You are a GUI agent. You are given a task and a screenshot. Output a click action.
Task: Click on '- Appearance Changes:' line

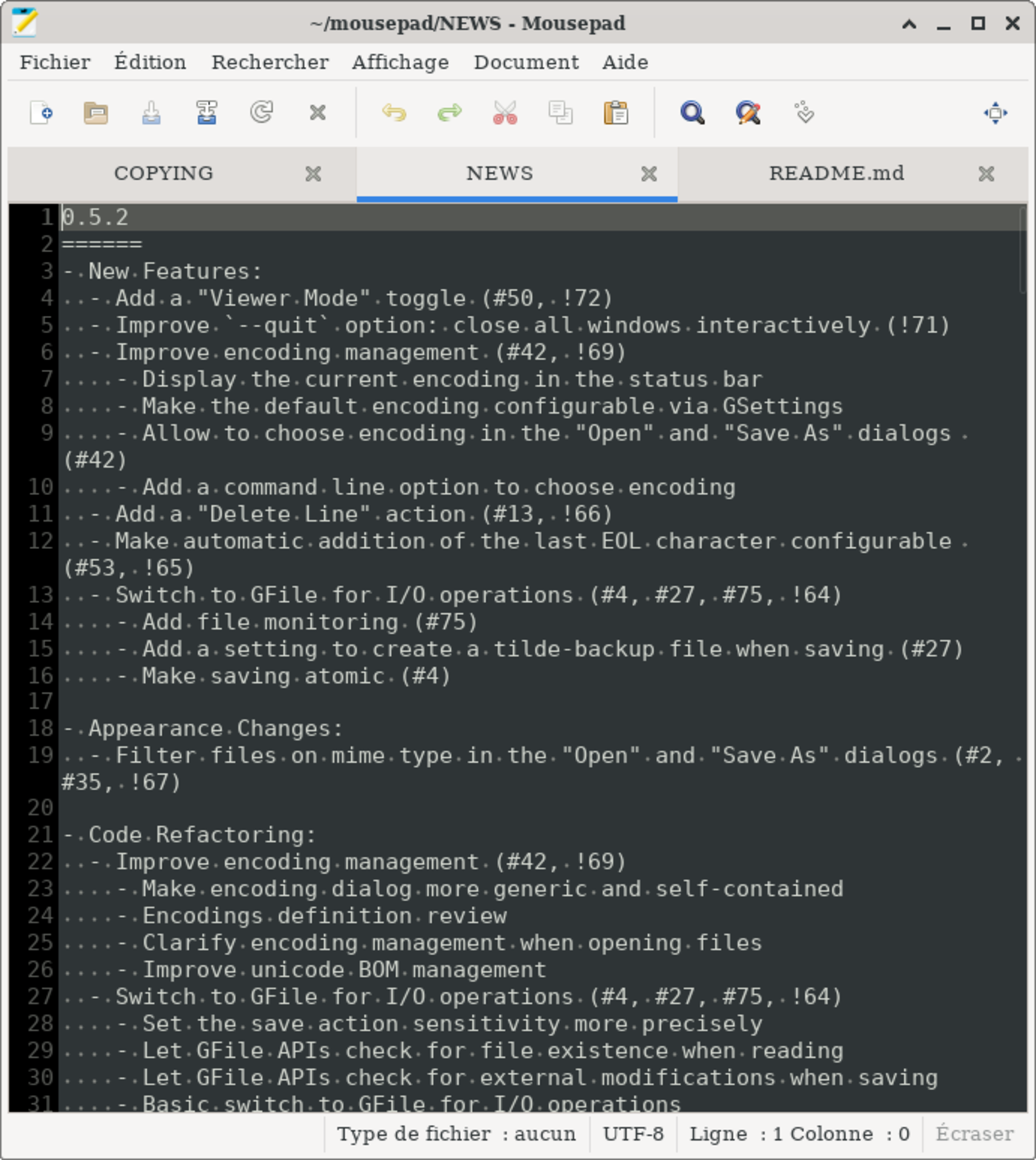point(203,729)
